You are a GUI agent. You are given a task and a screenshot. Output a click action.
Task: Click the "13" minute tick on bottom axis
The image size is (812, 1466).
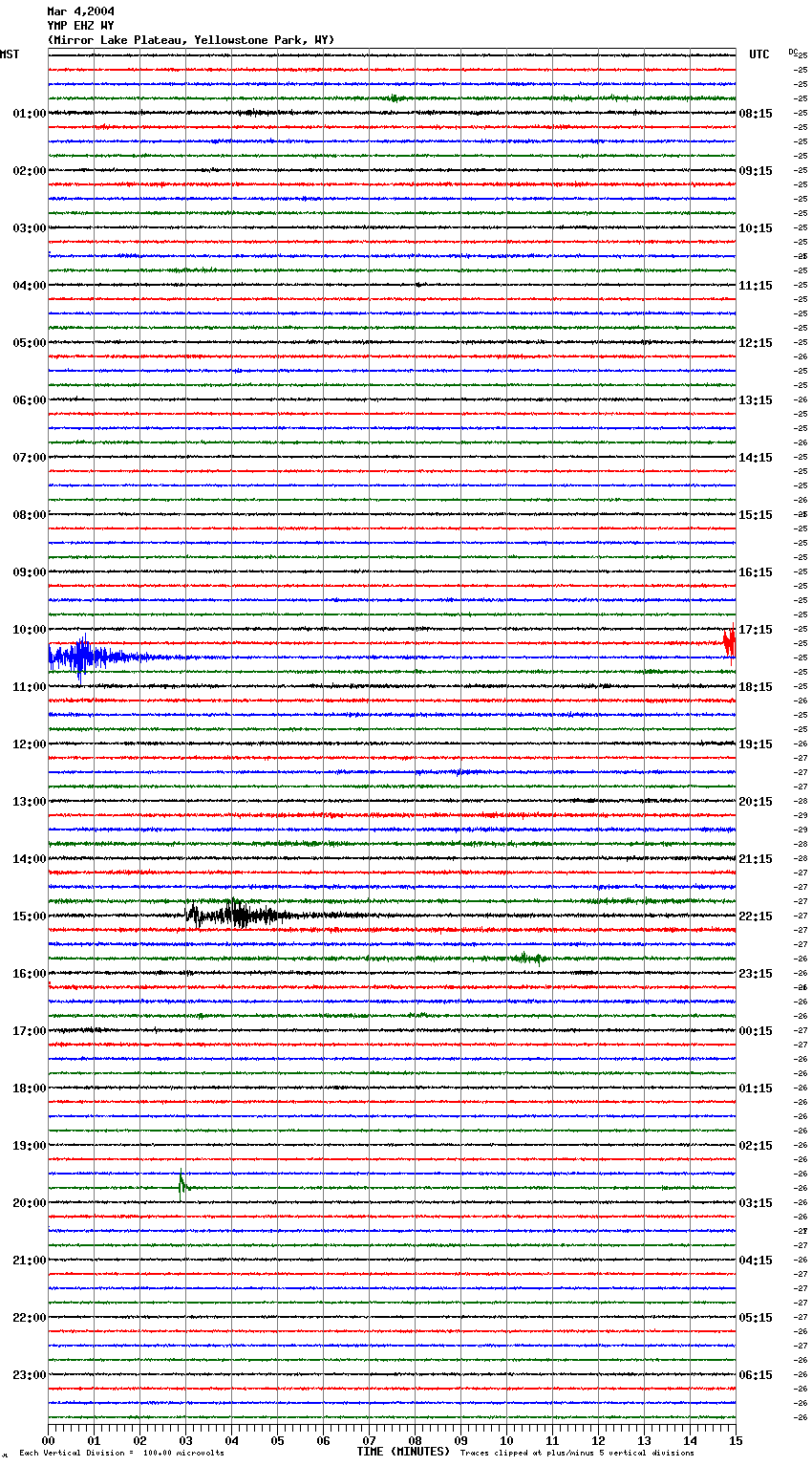coord(644,1440)
